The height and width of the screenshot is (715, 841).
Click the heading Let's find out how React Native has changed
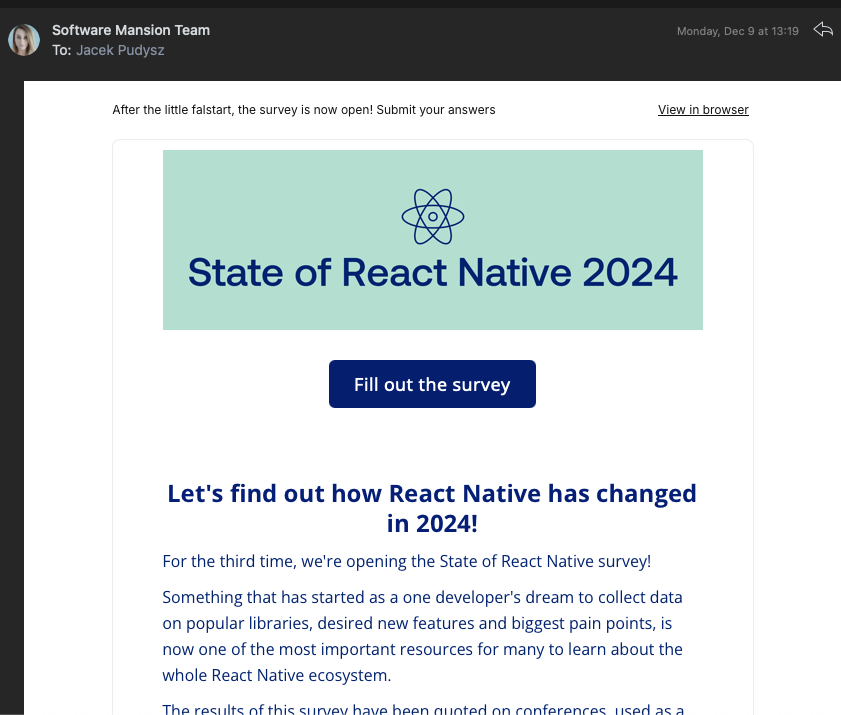(432, 508)
